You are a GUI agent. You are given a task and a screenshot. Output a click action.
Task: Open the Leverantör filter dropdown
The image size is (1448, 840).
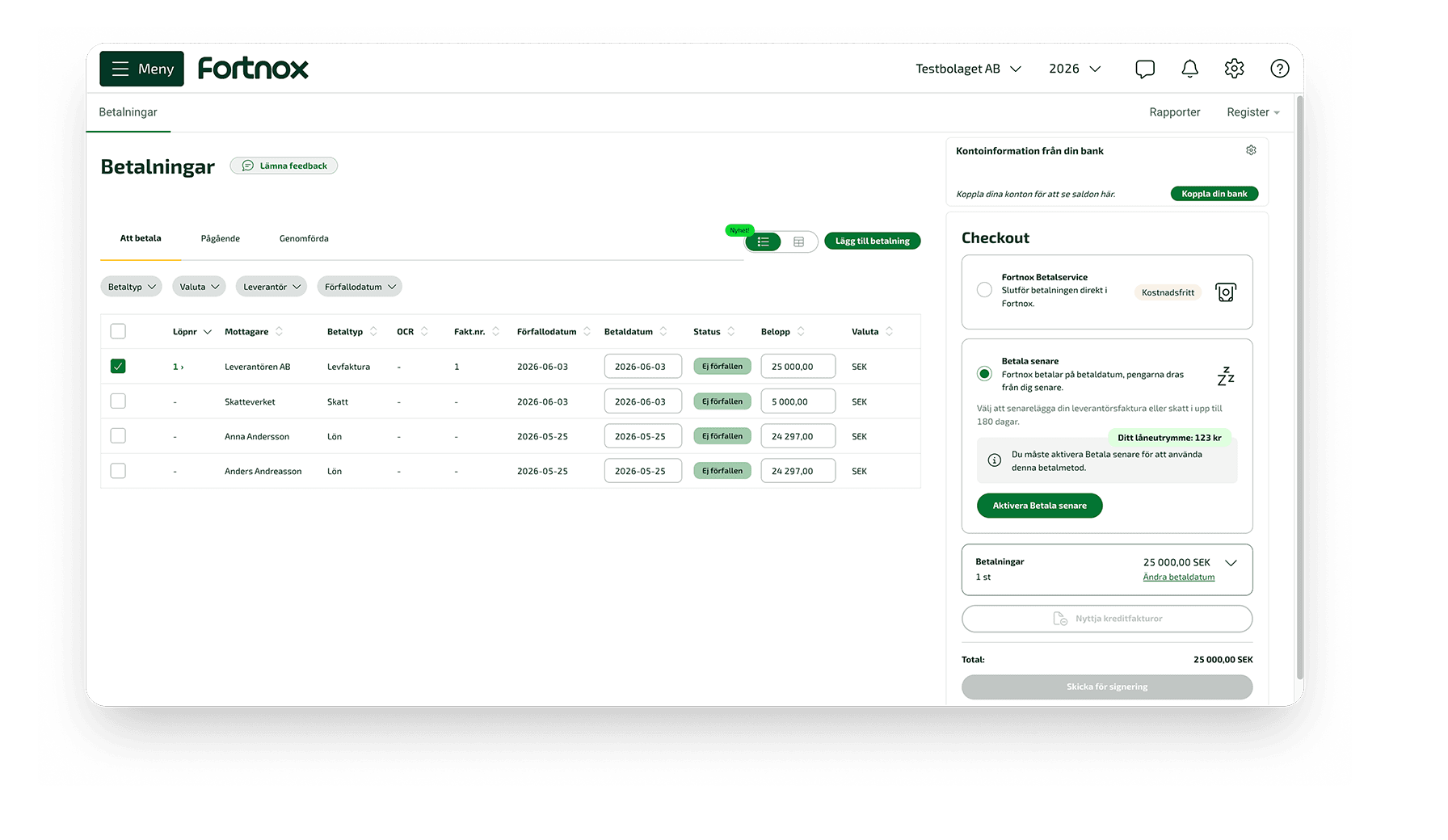271,287
